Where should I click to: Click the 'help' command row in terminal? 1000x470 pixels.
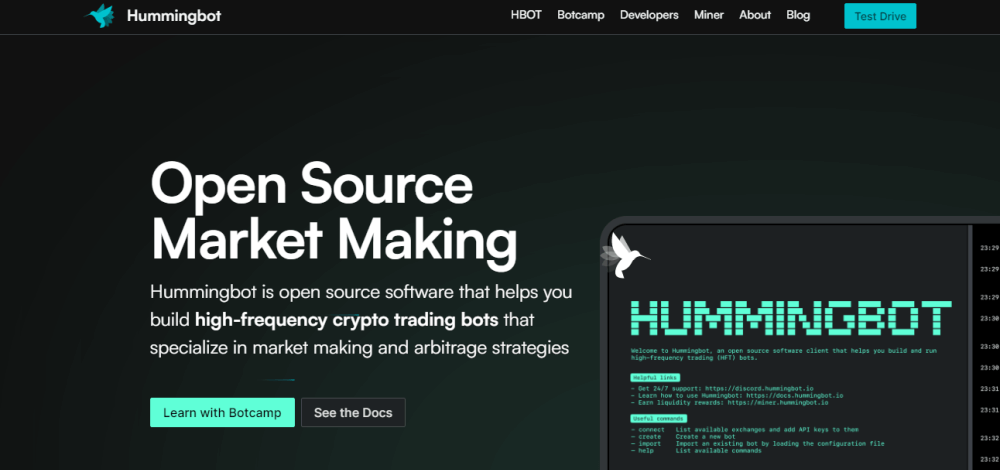coord(696,451)
